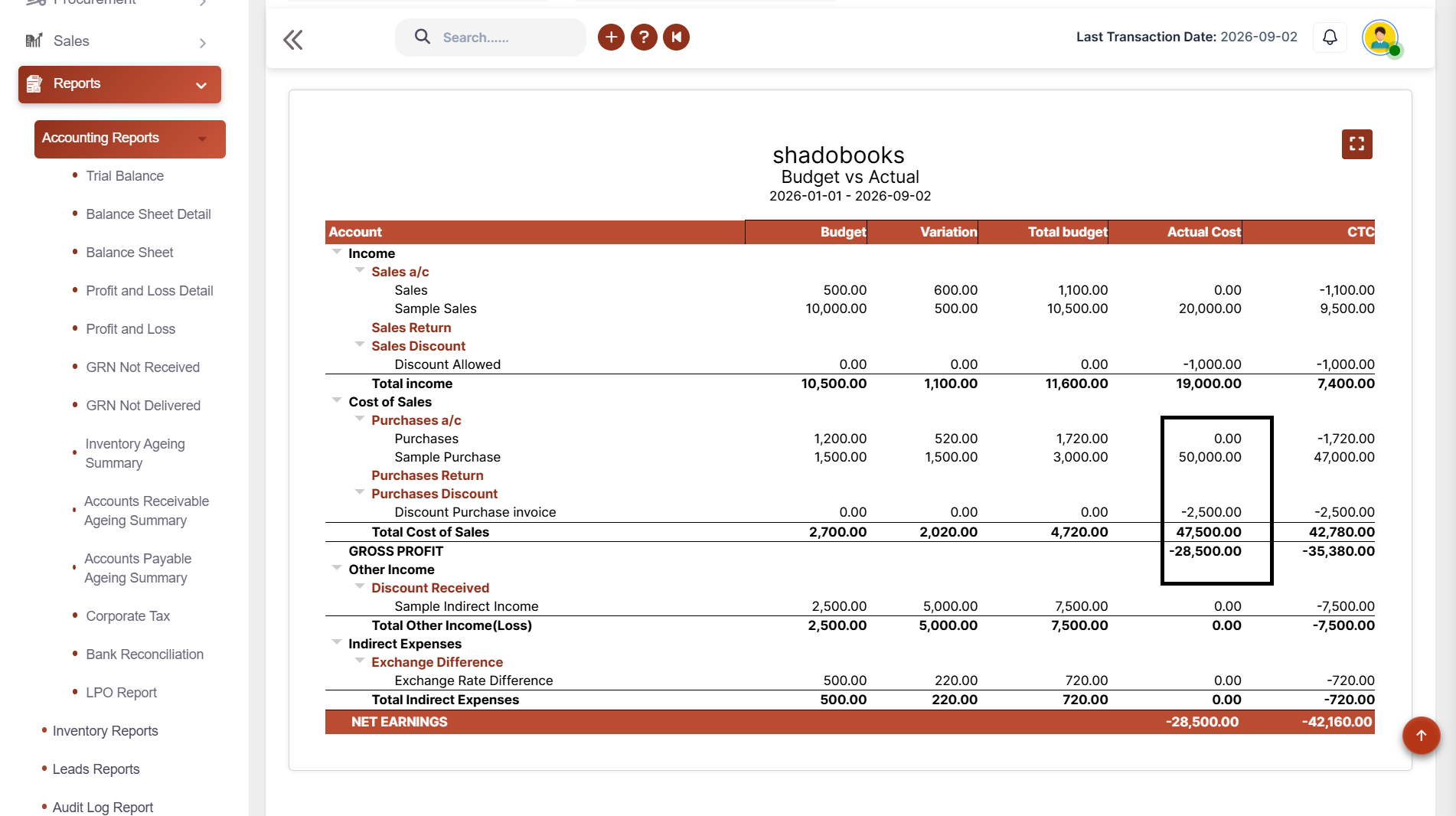Image resolution: width=1456 pixels, height=816 pixels.
Task: Open Accounts Payable Ageing Summary
Action: point(138,568)
